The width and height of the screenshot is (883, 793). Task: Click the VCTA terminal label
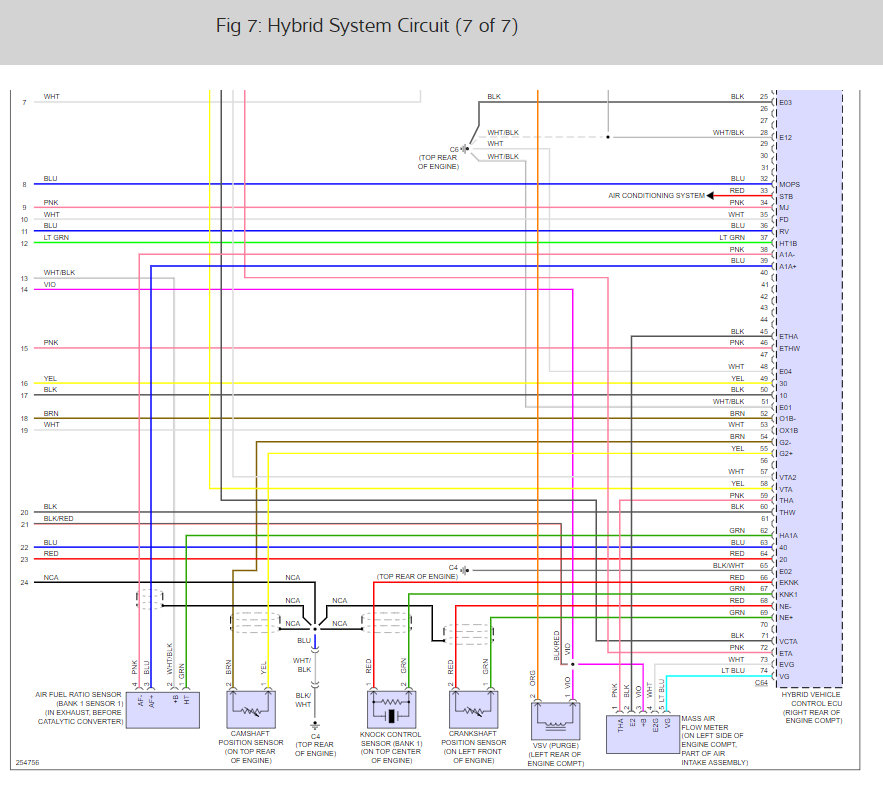point(788,641)
